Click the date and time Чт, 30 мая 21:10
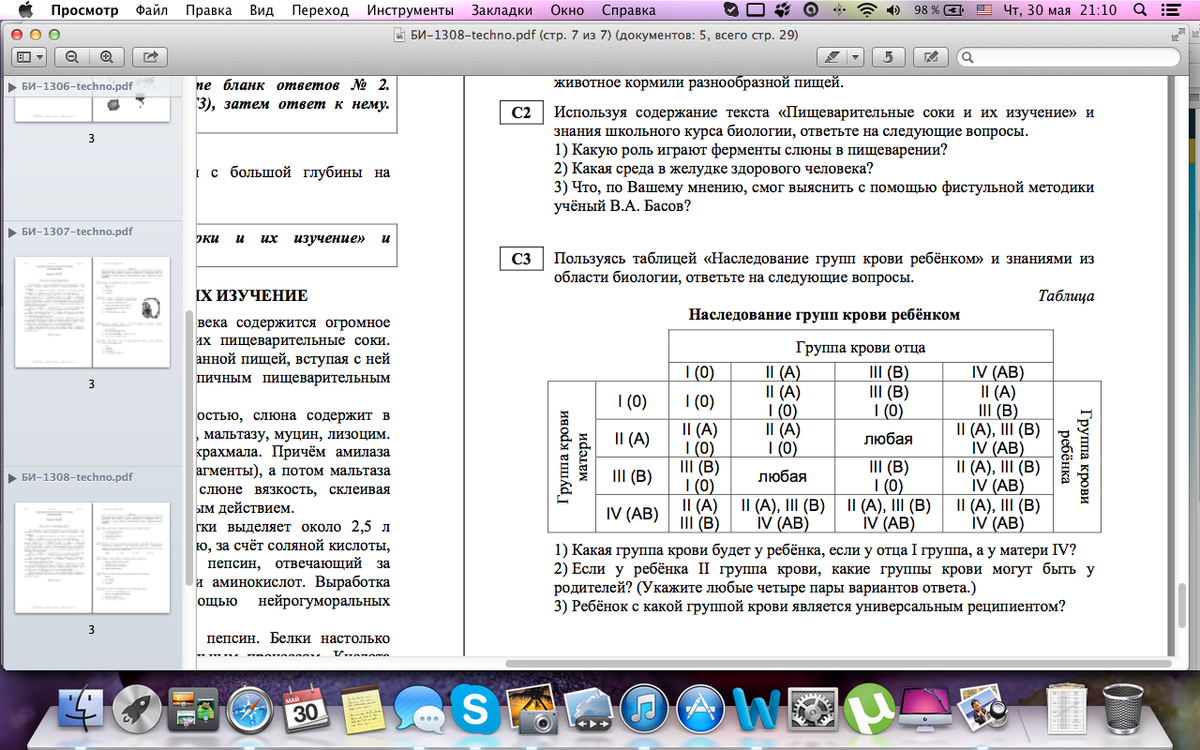The image size is (1200, 750). [1062, 10]
